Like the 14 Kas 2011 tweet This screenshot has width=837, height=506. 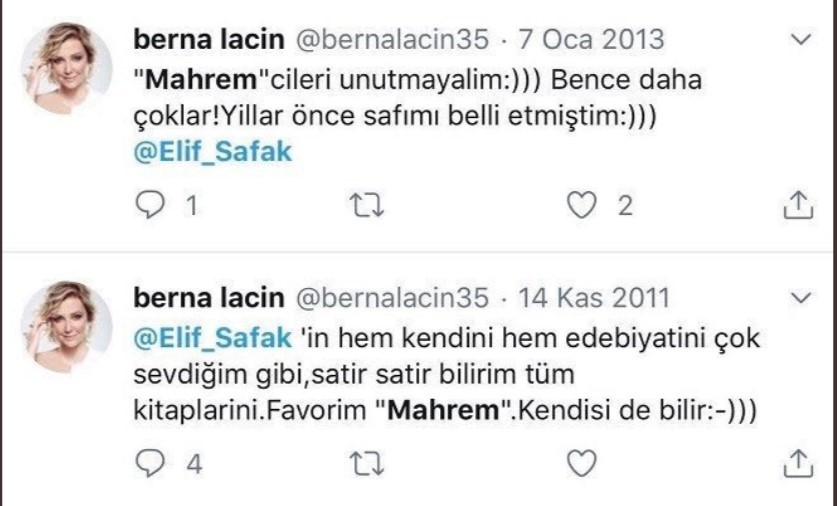coord(581,462)
